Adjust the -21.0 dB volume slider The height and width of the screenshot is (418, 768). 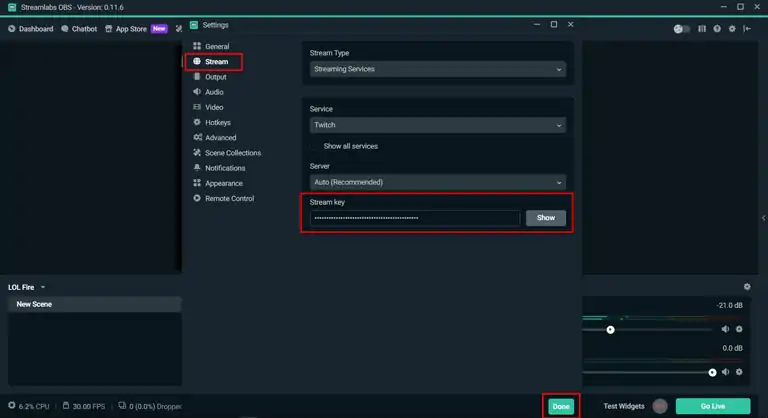pyautogui.click(x=610, y=330)
